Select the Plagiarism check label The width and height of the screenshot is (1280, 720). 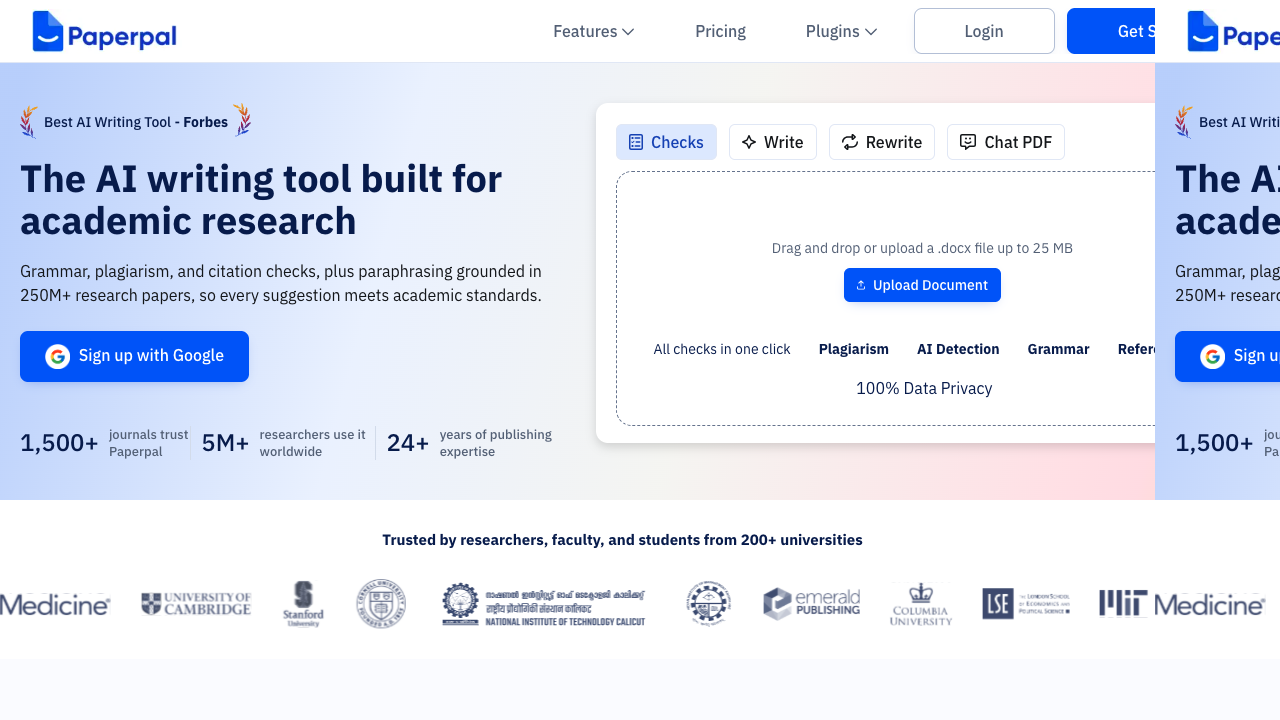(854, 349)
